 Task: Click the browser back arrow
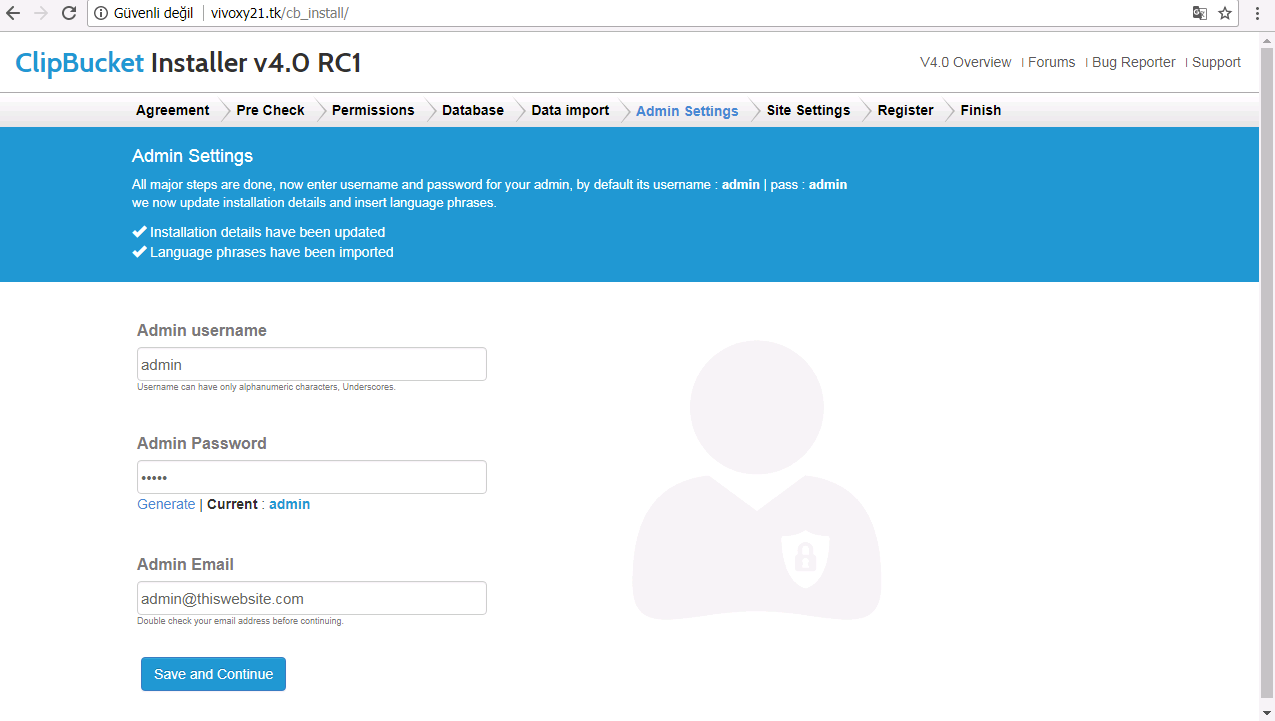pyautogui.click(x=13, y=13)
